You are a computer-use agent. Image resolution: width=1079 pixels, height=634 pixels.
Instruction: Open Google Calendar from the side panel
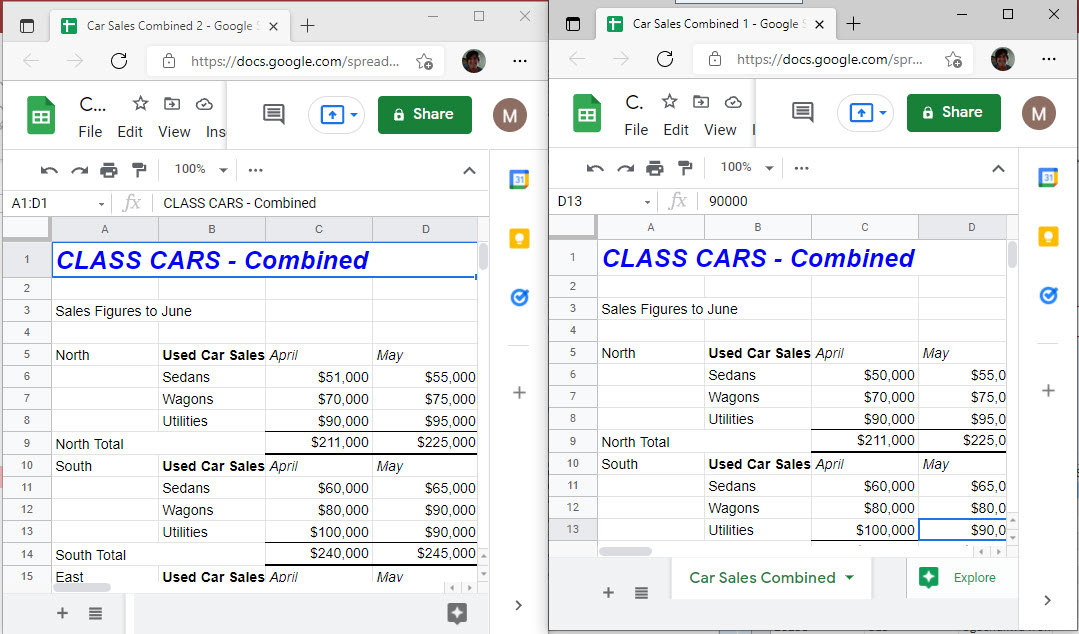point(1047,179)
